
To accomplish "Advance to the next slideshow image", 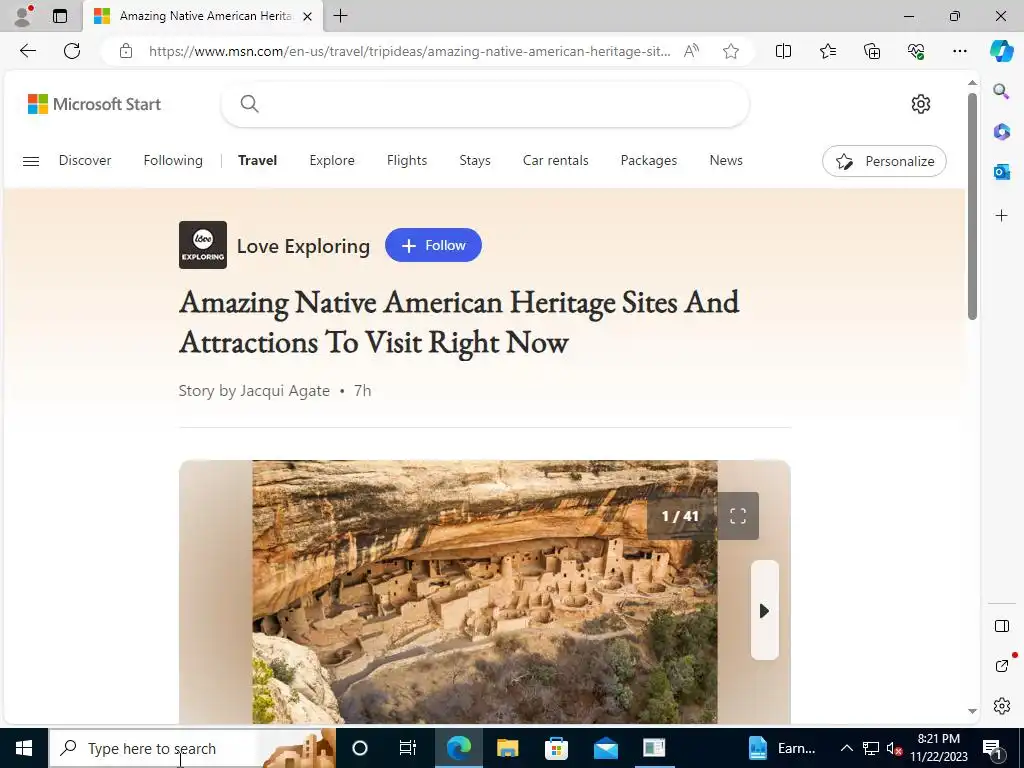I will click(x=764, y=611).
